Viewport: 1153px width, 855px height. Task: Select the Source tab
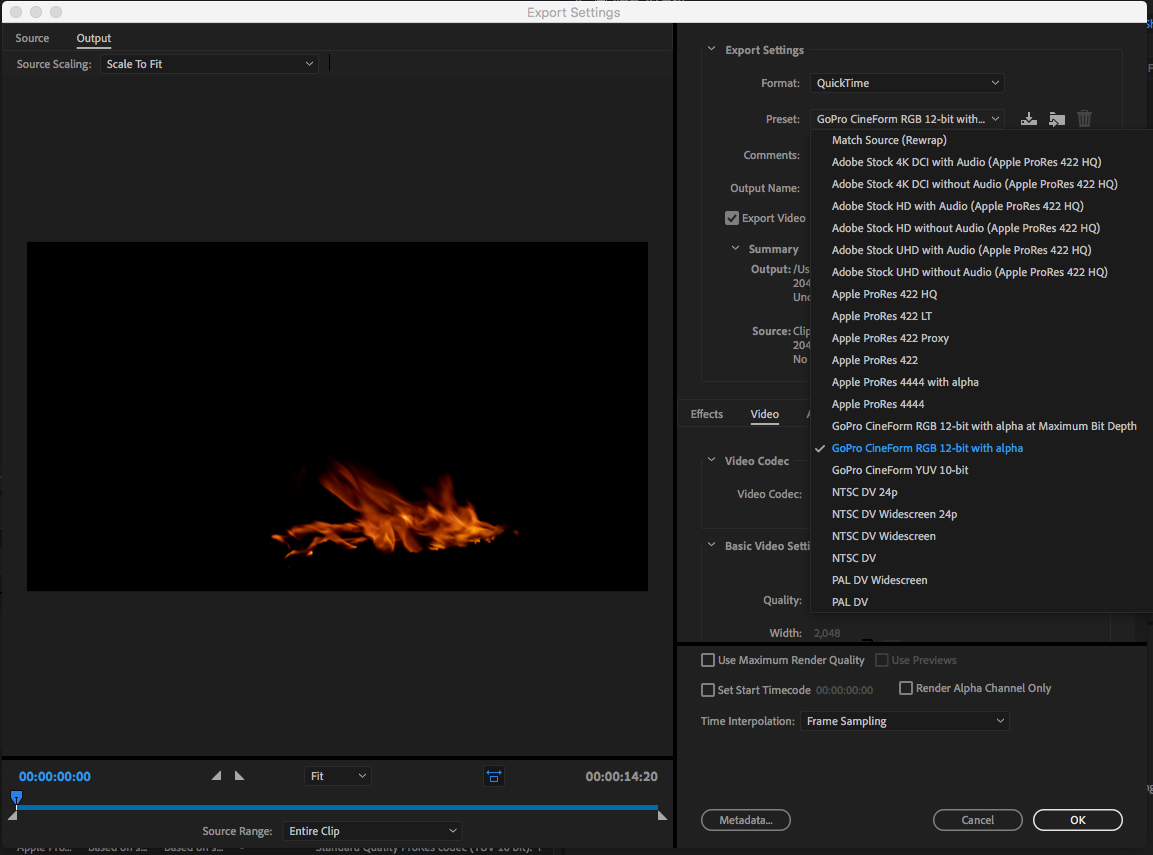click(31, 38)
